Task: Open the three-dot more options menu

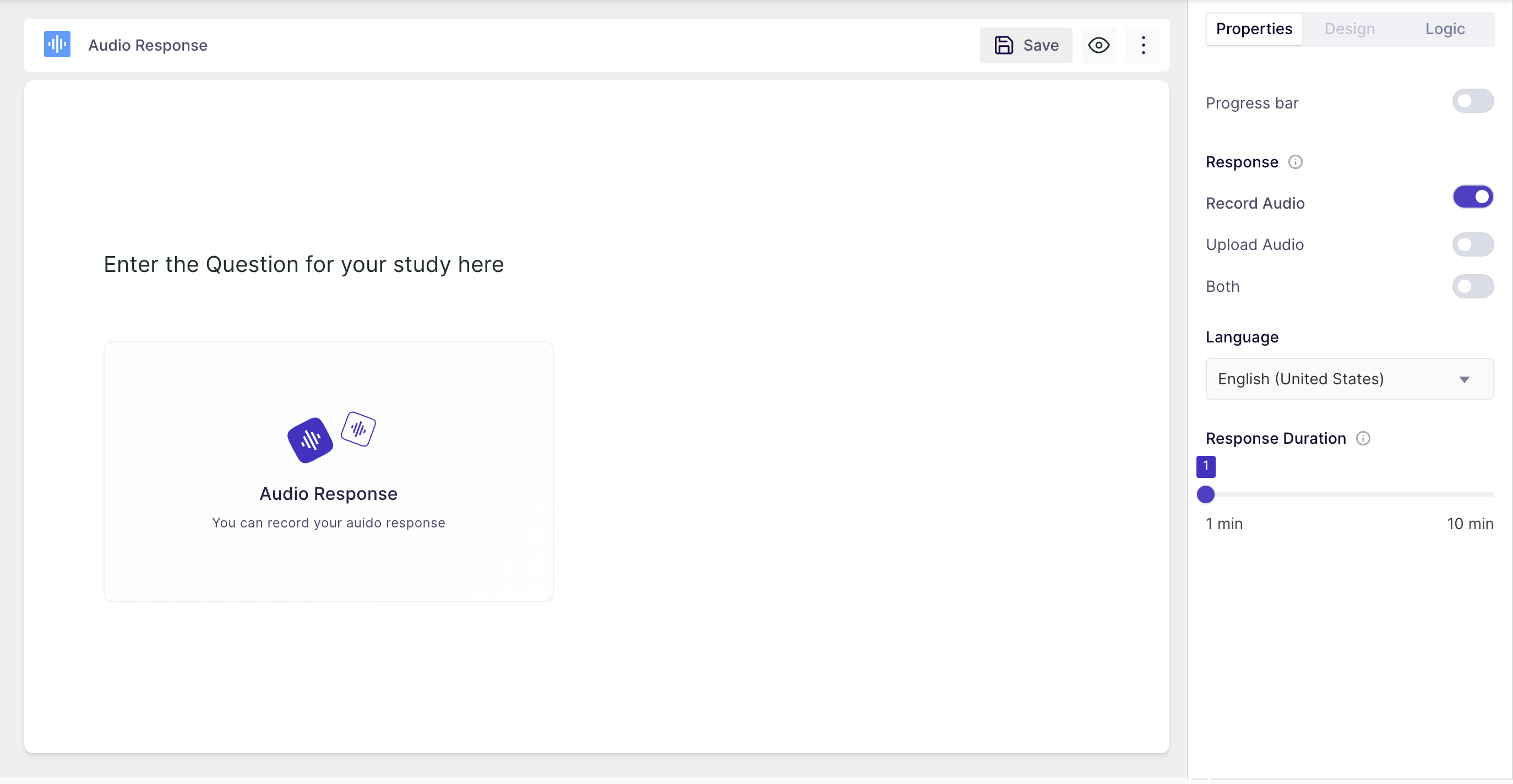Action: click(x=1143, y=45)
